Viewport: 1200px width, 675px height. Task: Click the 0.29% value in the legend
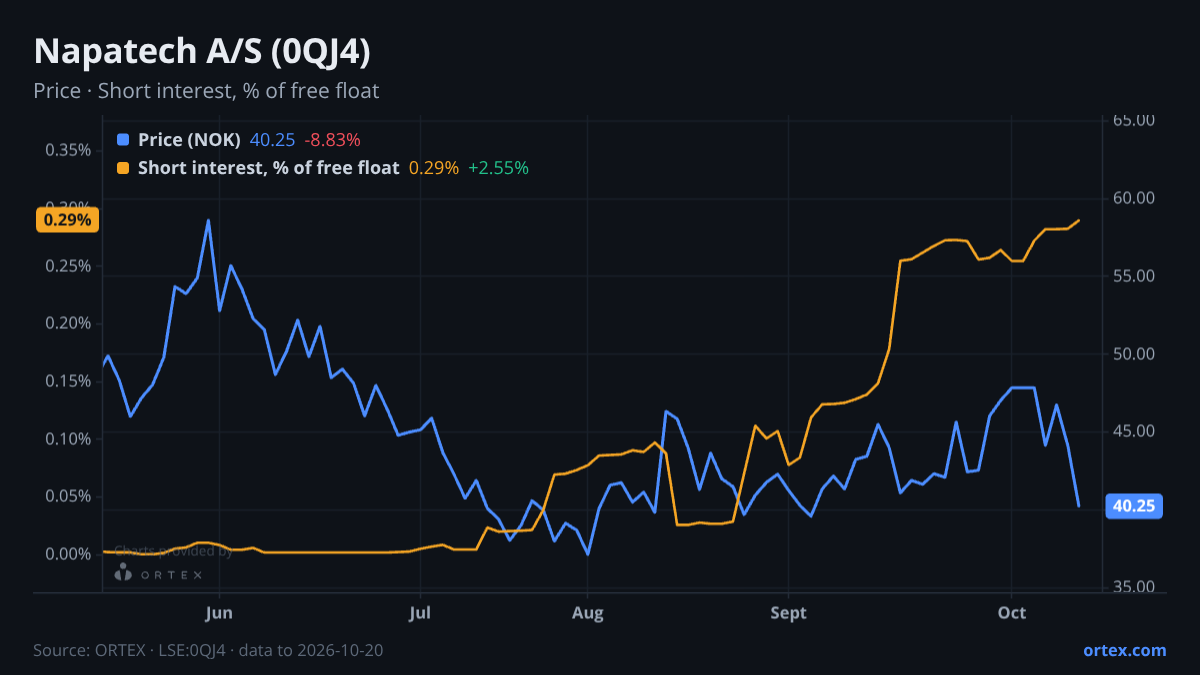coord(434,168)
